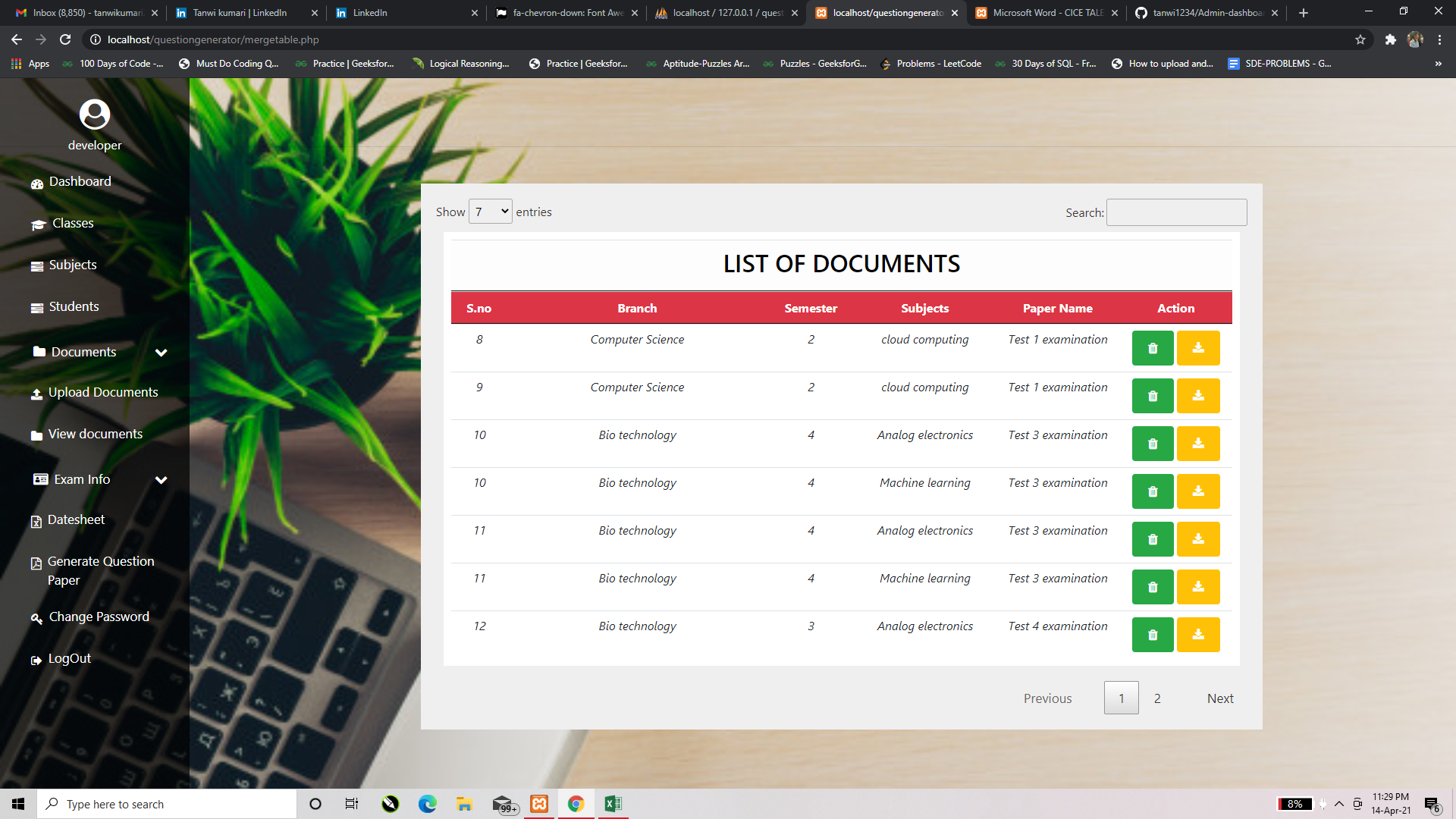Viewport: 1456px width, 819px height.
Task: Click the Previous pagination button
Action: [1047, 698]
